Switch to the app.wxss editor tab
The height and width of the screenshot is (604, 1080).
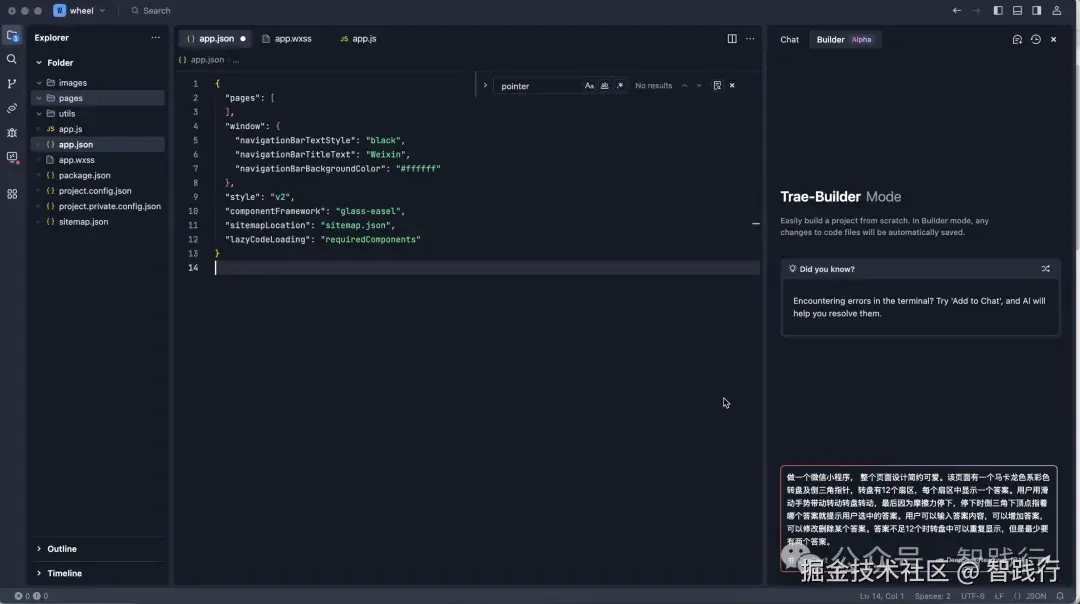287,39
